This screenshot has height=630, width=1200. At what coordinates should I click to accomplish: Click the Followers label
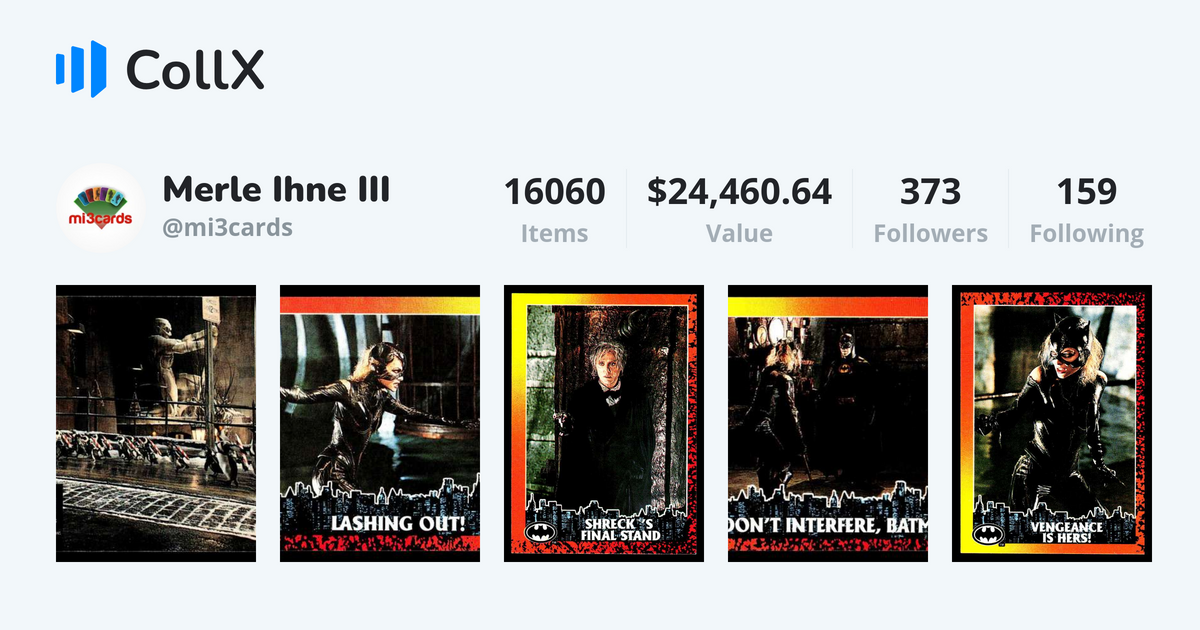[930, 234]
